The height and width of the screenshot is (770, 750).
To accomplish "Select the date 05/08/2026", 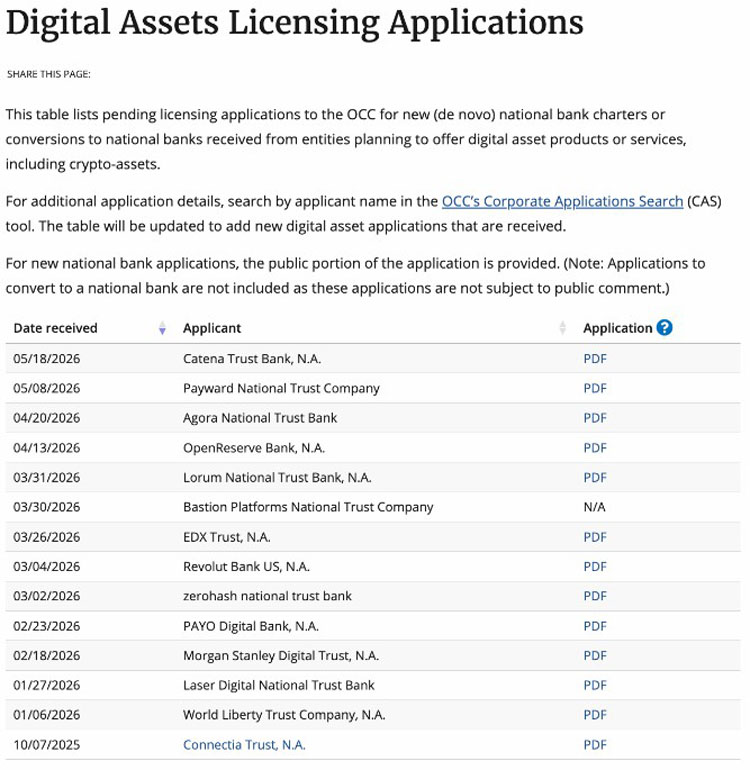I will pyautogui.click(x=47, y=388).
